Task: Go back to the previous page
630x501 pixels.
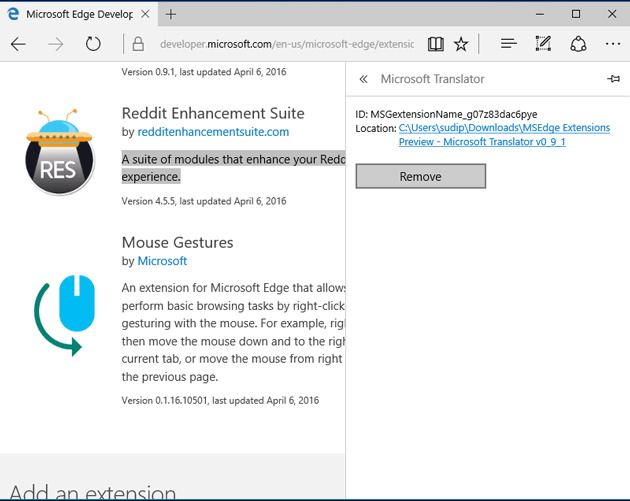Action: (18, 44)
